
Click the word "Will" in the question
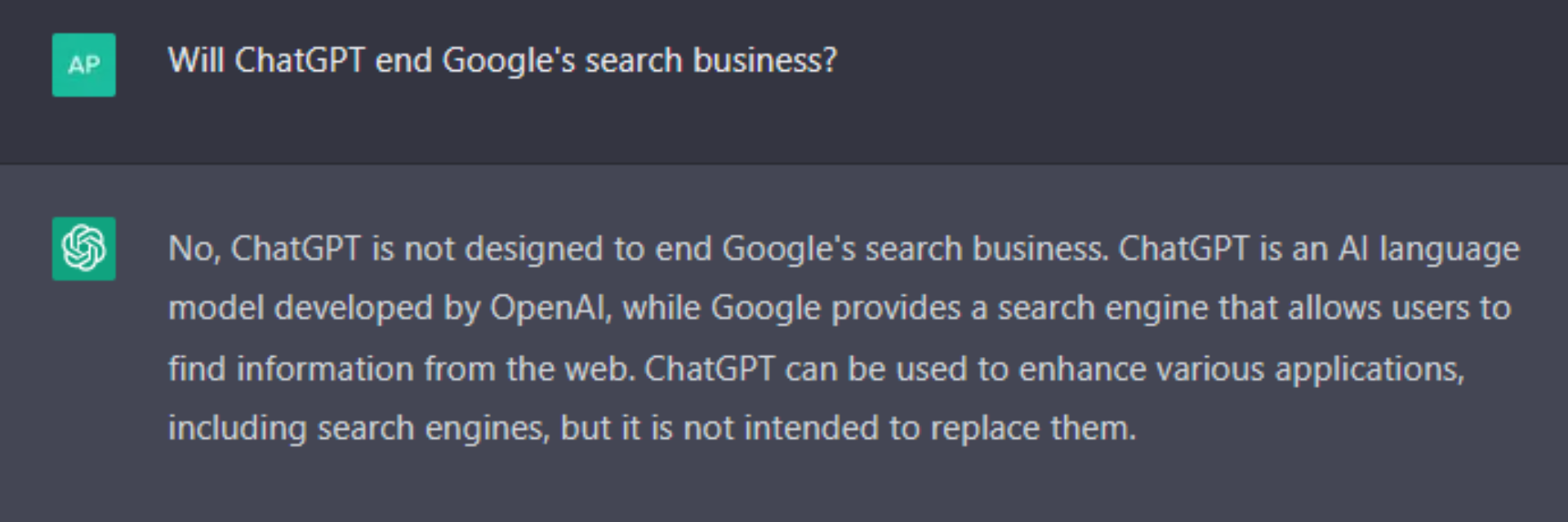[195, 61]
